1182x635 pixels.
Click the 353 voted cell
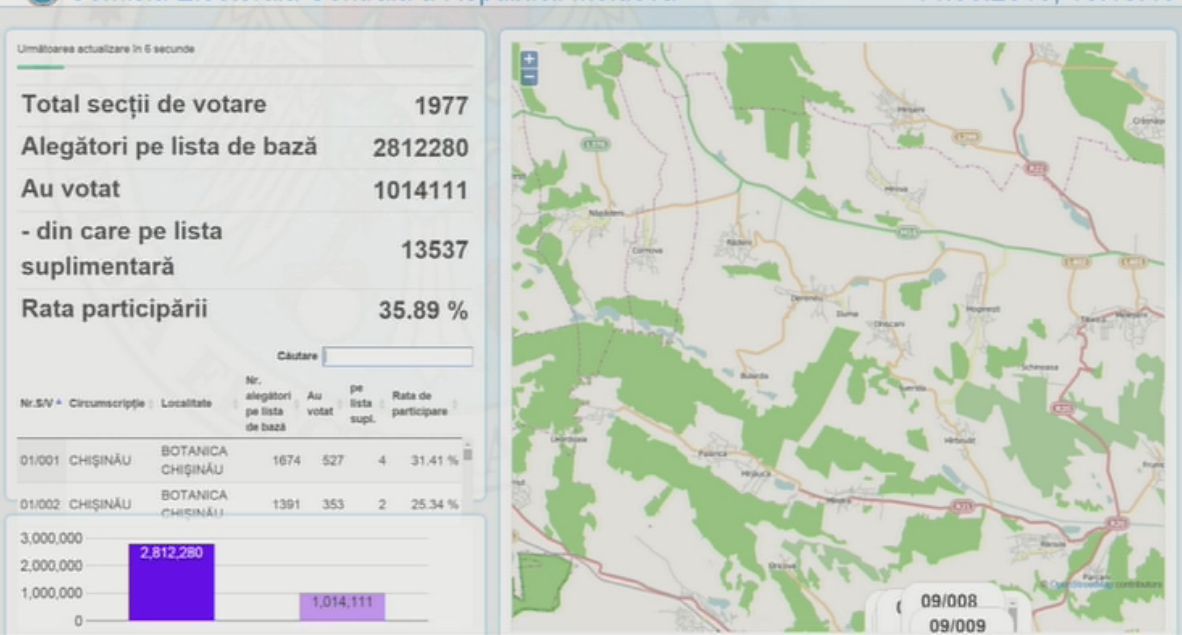point(333,504)
